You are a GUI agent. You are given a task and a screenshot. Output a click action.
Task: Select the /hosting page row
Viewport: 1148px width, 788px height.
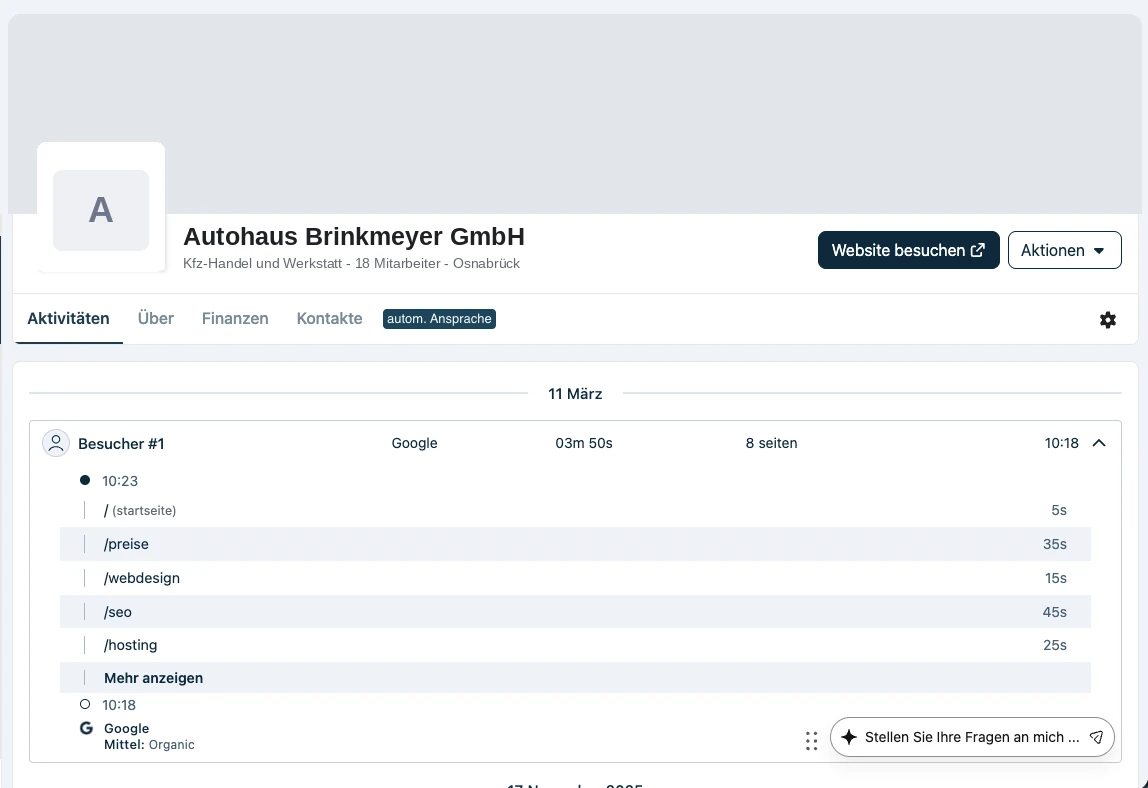[x=575, y=645]
